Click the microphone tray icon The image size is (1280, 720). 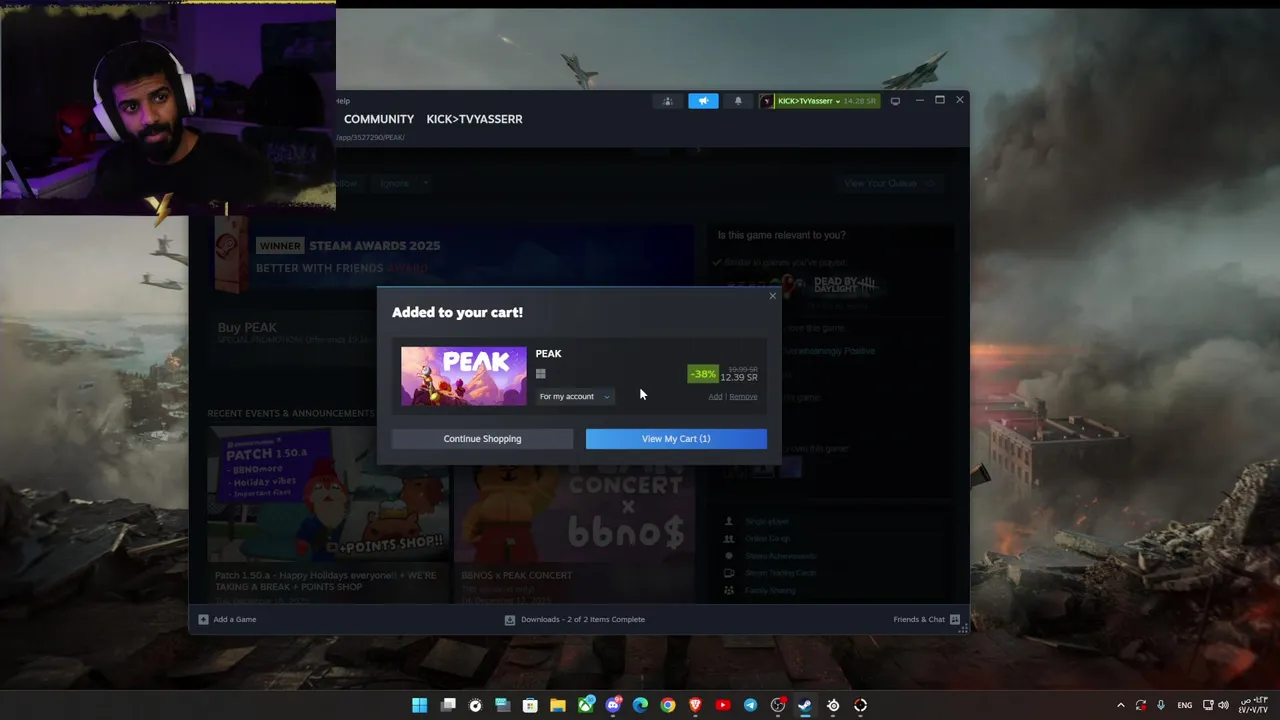coord(1161,705)
